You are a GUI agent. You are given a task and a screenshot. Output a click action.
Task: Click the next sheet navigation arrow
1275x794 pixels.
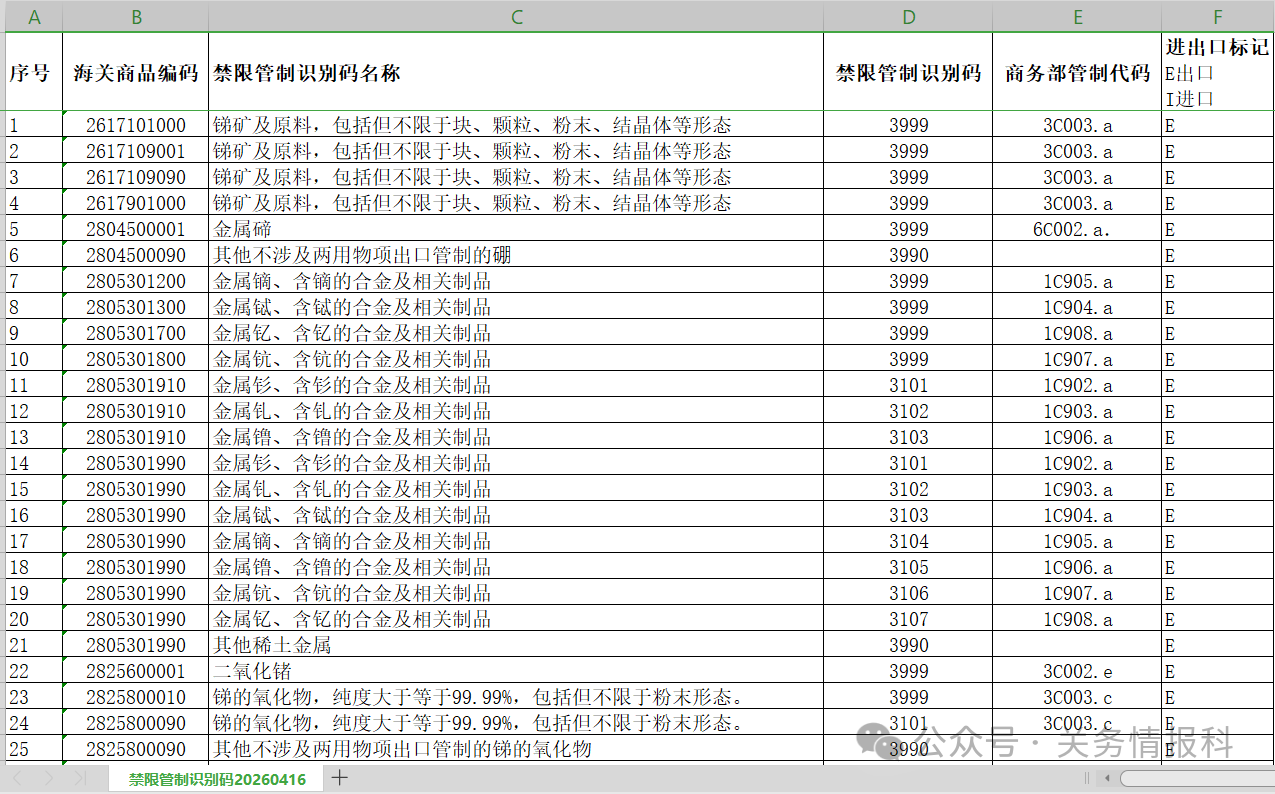(47, 778)
